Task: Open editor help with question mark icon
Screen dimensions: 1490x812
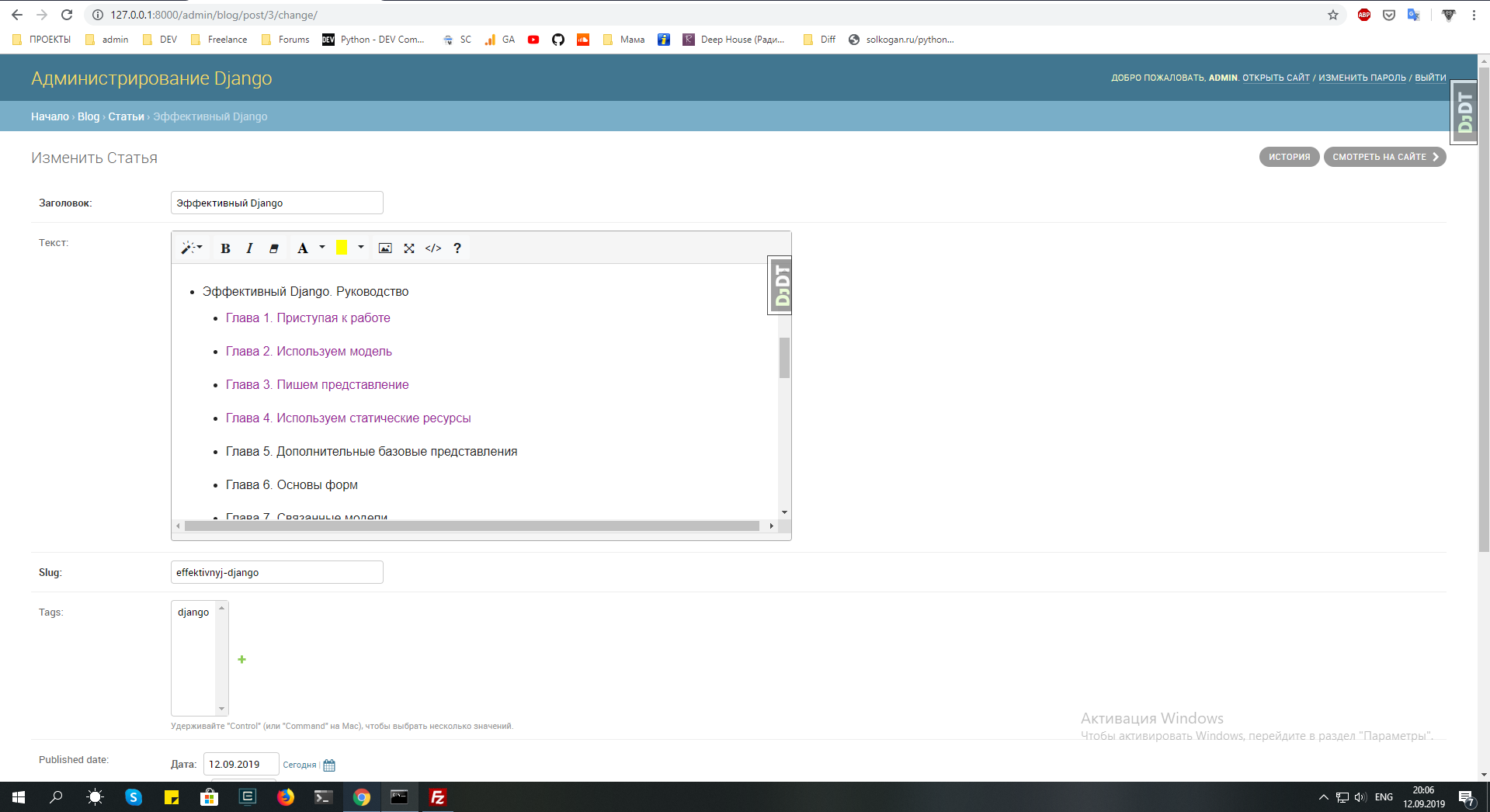Action: [457, 248]
